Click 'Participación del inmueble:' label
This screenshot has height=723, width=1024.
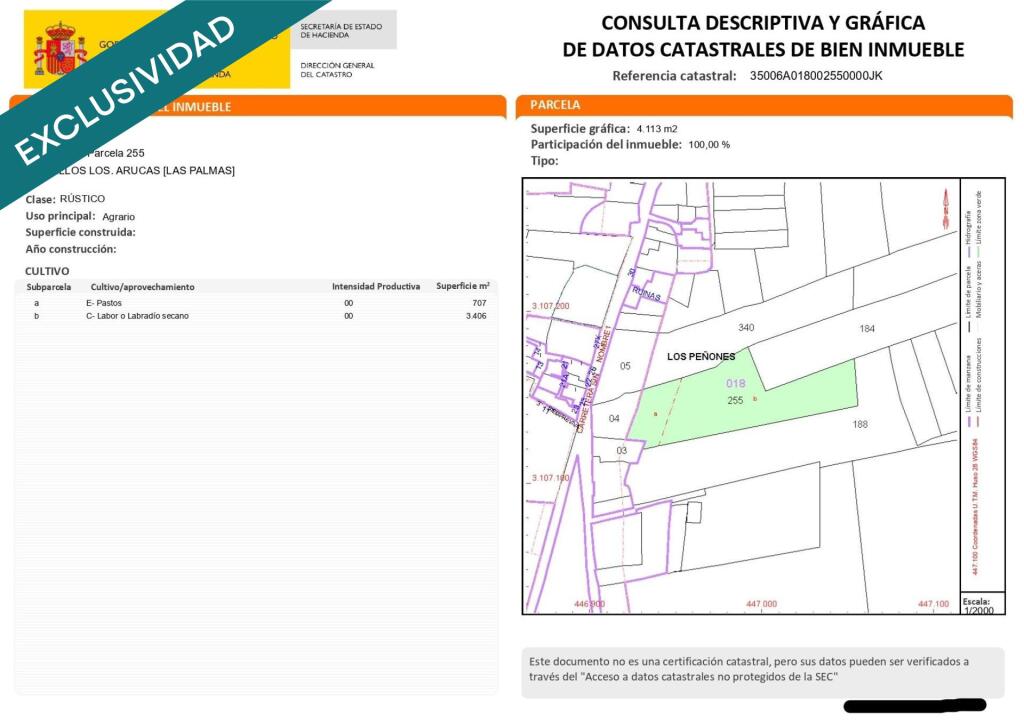click(x=606, y=144)
